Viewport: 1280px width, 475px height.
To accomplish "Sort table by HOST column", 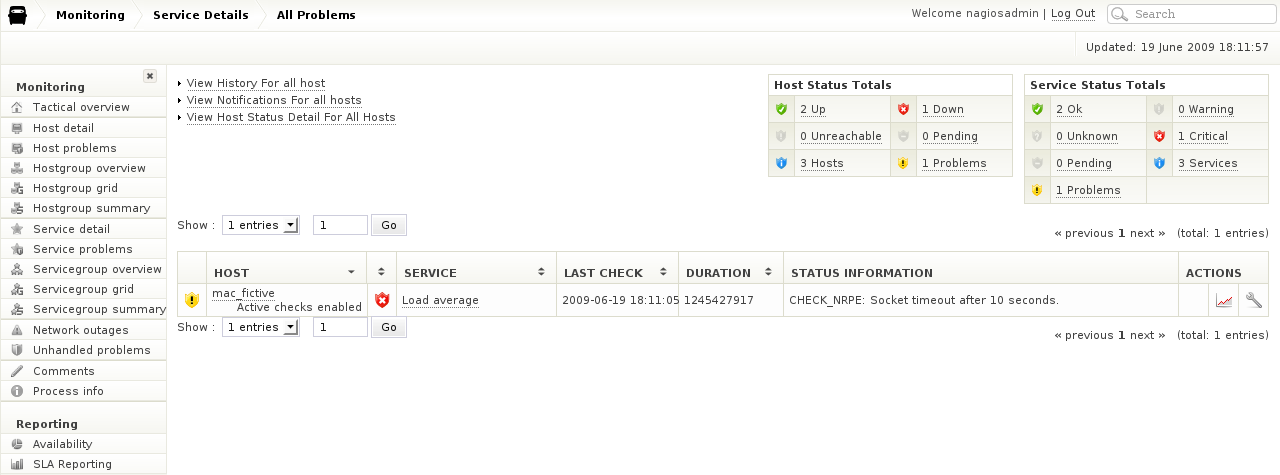I will pyautogui.click(x=351, y=272).
